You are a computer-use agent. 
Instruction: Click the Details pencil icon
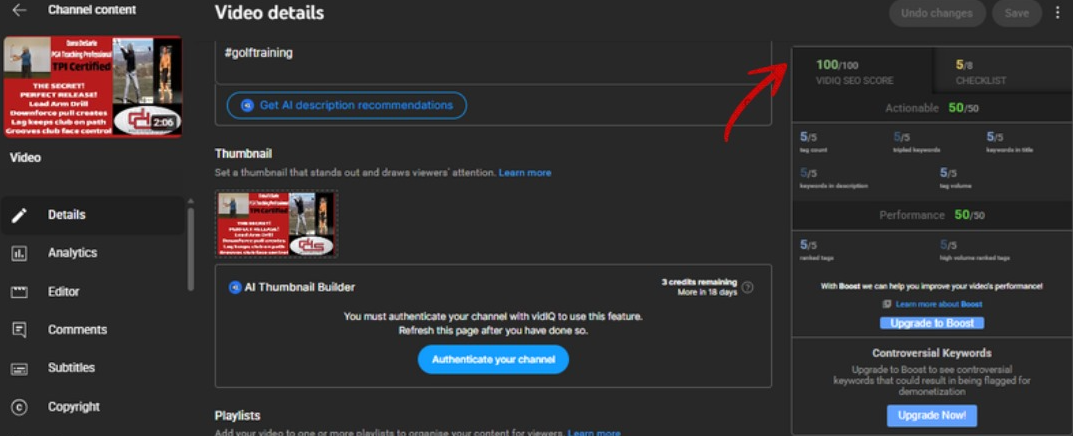point(19,215)
